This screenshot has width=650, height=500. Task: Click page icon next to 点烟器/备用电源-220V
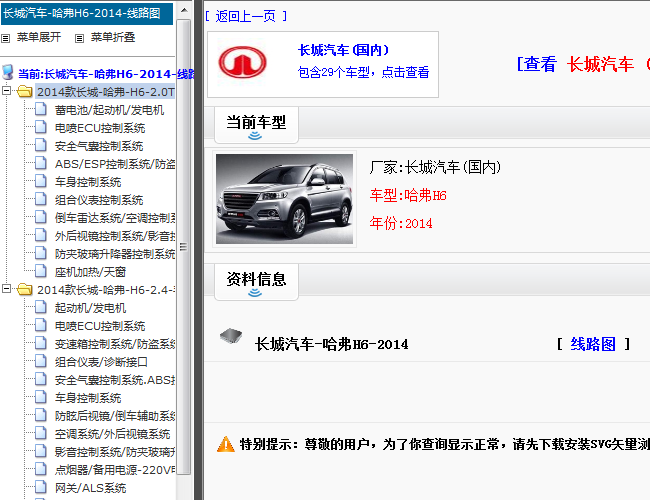41,469
